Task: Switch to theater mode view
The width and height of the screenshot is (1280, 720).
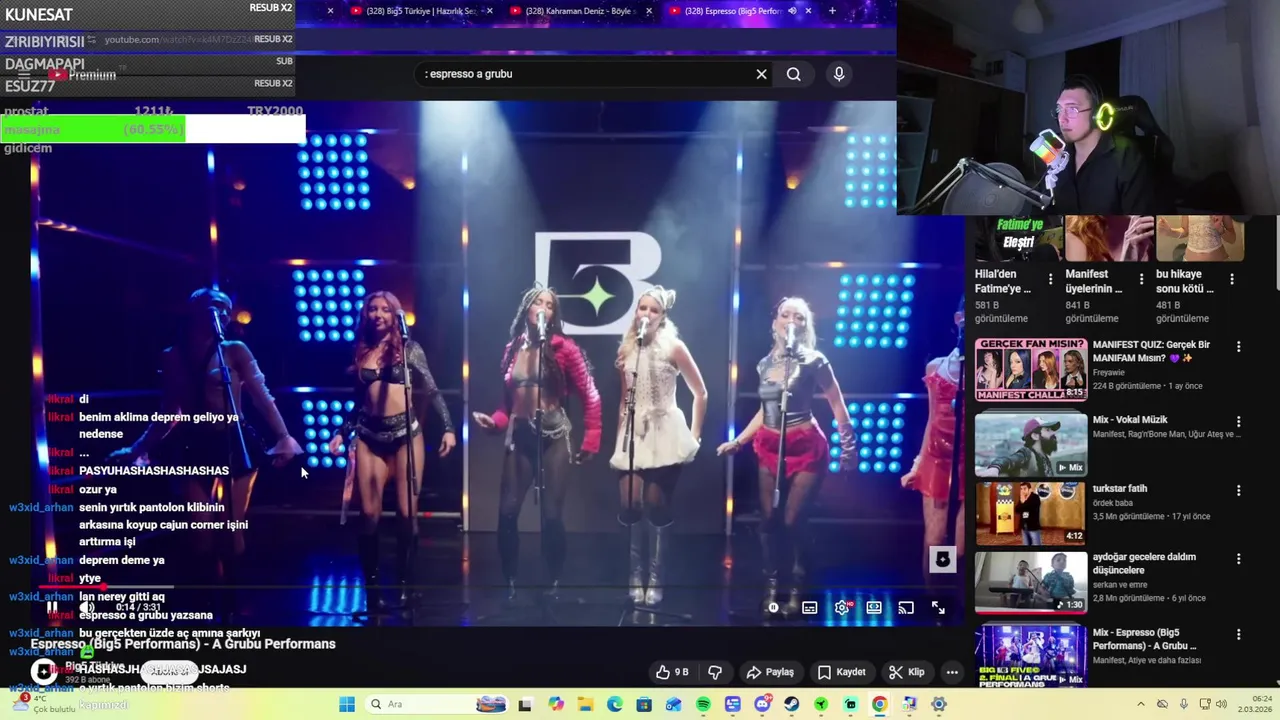Action: (874, 607)
